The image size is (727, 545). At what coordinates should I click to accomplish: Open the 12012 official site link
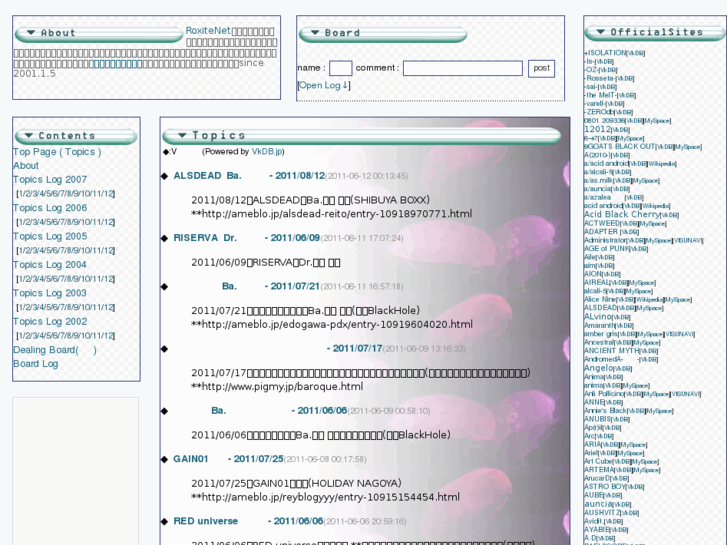tap(597, 129)
